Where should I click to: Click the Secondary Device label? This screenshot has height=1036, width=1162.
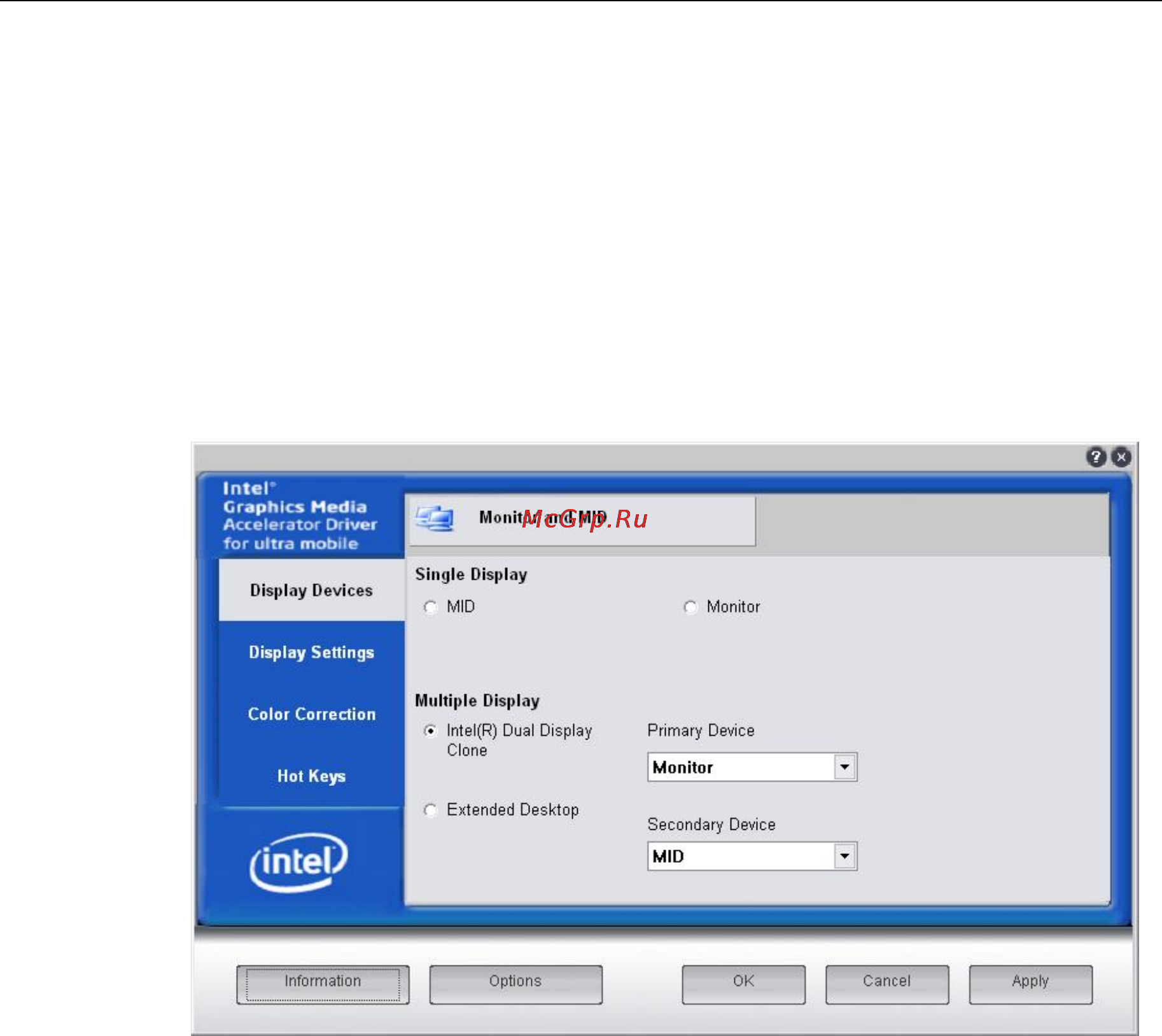(x=711, y=825)
